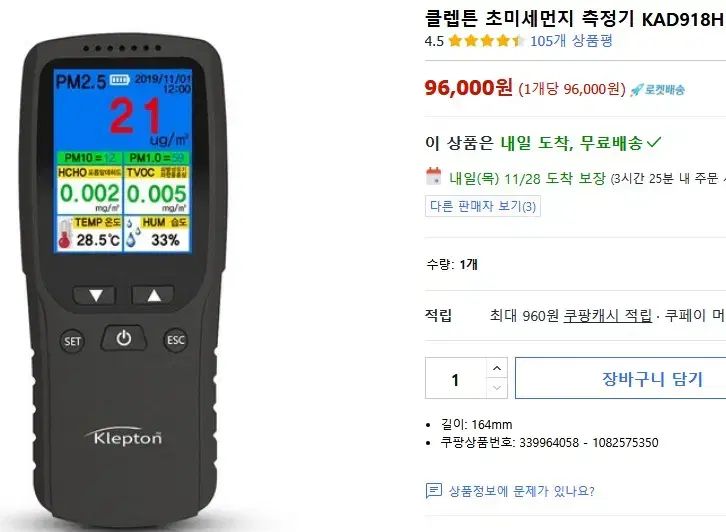Click the calendar icon beside arrival date

pos(434,176)
